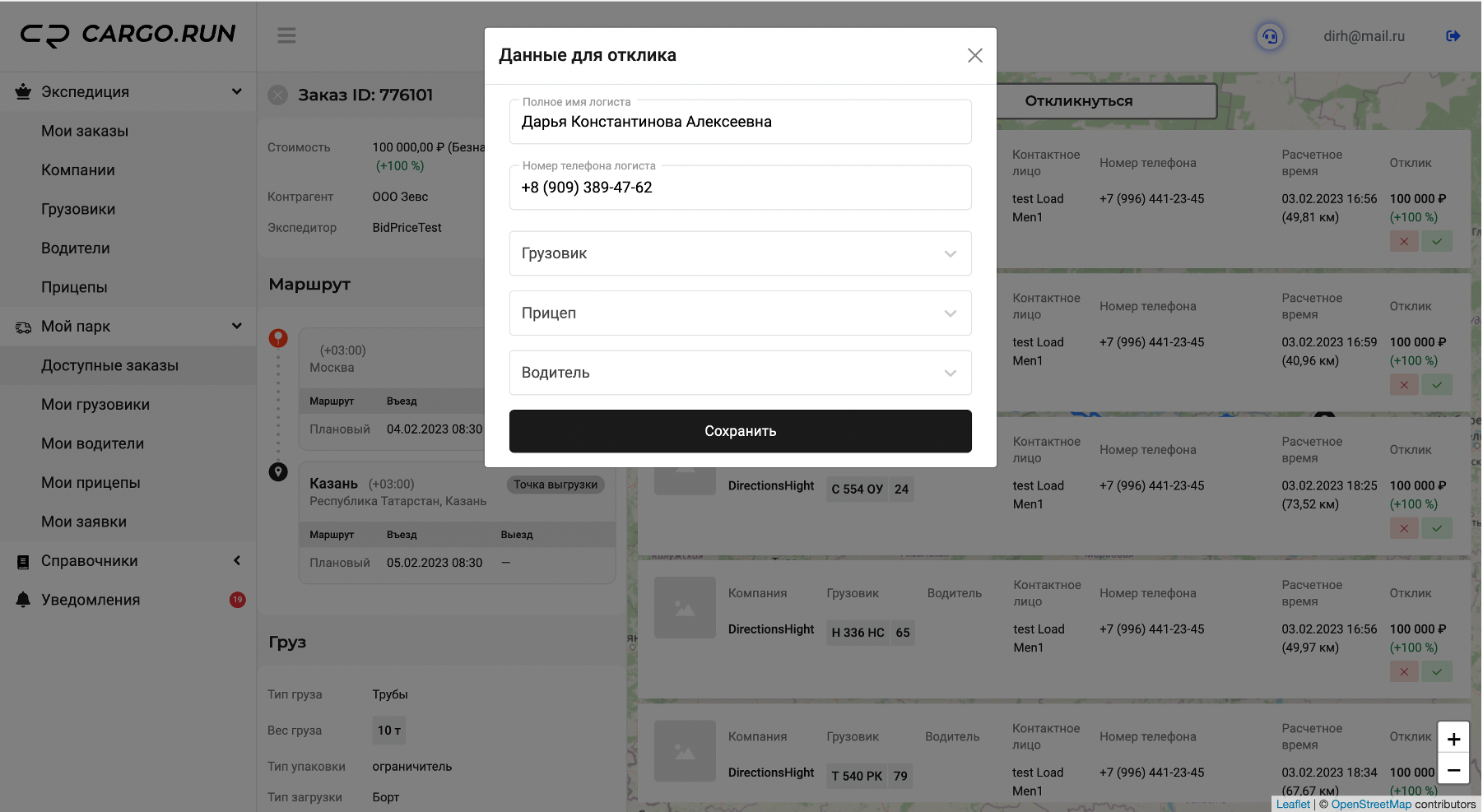Close the response data dialog
Image resolution: width=1483 pixels, height=812 pixels.
(974, 55)
